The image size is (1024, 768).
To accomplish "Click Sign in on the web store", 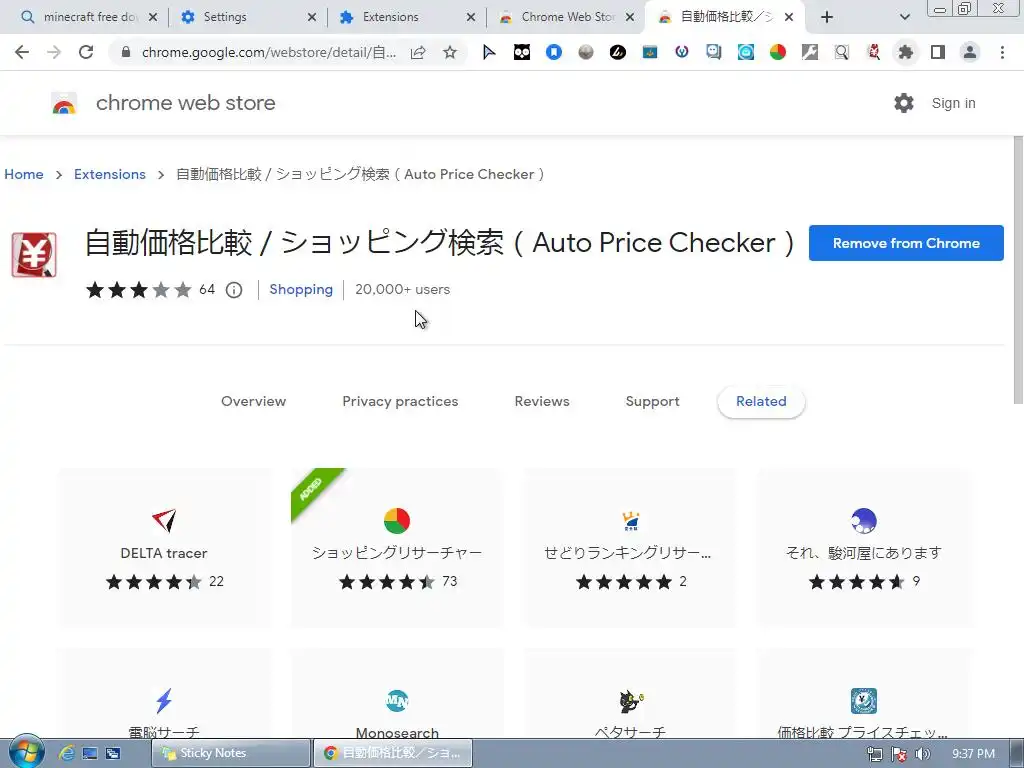I will (x=953, y=103).
